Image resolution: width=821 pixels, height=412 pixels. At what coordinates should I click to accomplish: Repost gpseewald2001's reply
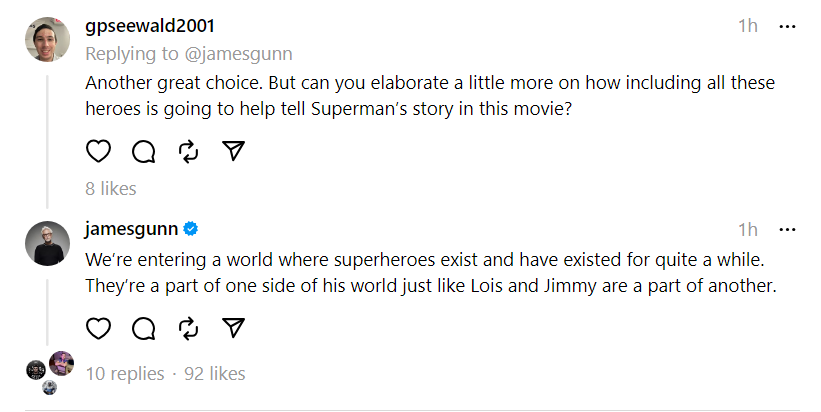click(x=188, y=151)
